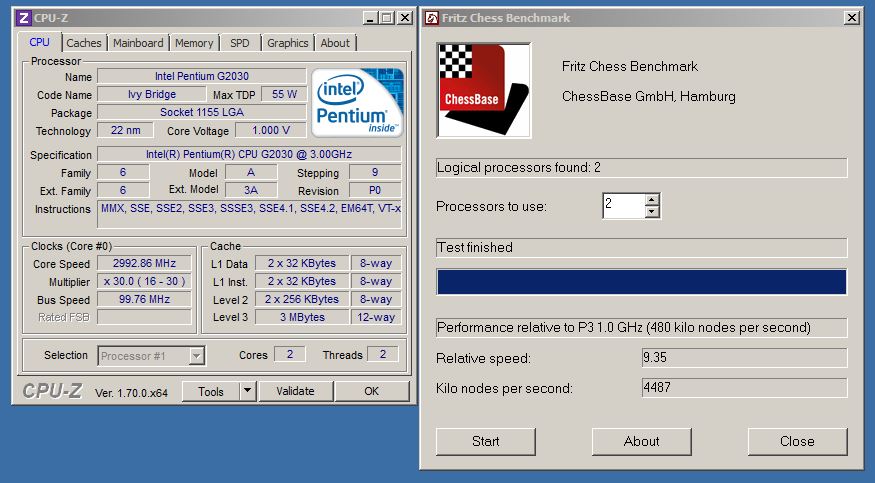This screenshot has width=875, height=483.
Task: Click the Fritz Chess Benchmark title icon
Action: coord(430,18)
